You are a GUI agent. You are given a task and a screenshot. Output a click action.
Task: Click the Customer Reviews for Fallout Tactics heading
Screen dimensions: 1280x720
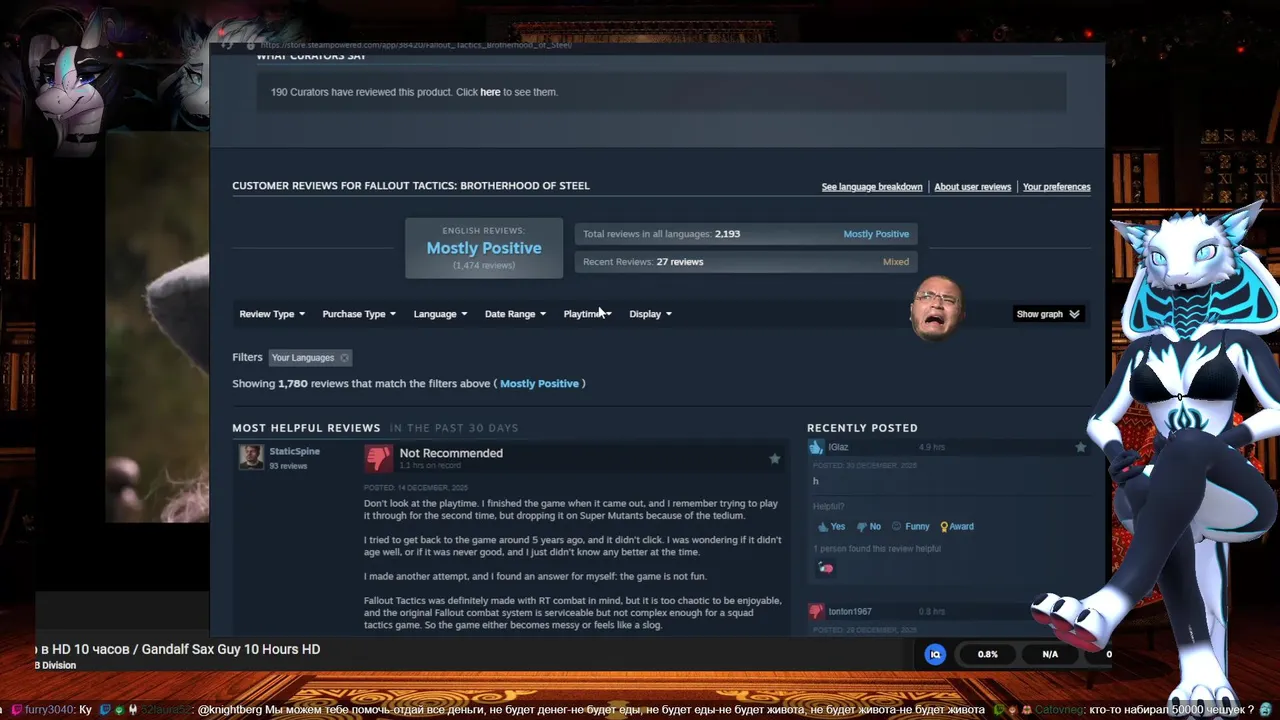(411, 186)
